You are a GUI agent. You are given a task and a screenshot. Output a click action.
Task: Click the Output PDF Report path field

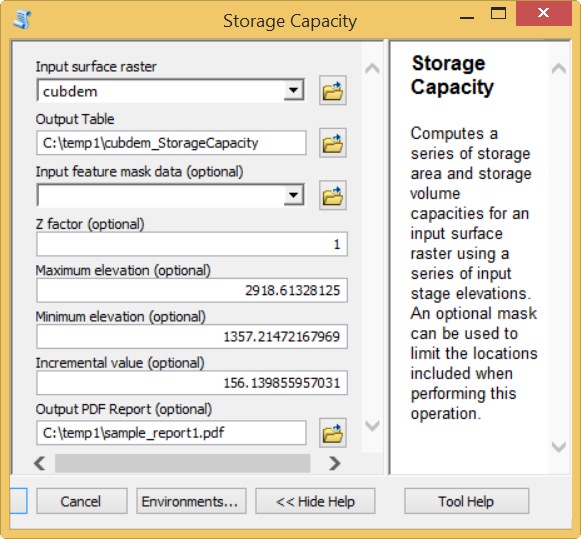coord(171,433)
